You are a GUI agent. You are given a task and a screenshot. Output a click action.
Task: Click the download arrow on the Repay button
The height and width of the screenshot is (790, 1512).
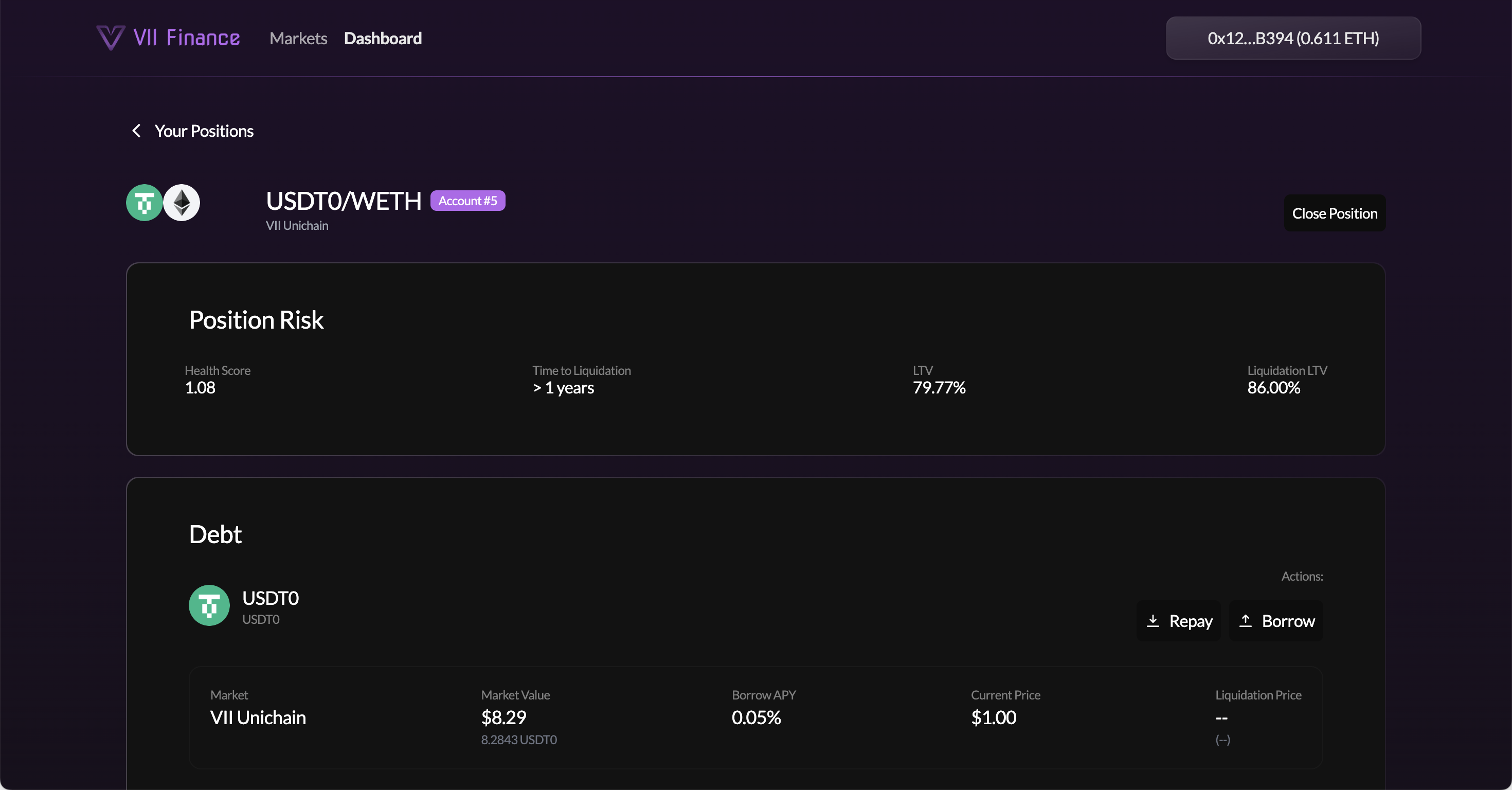pyautogui.click(x=1153, y=620)
